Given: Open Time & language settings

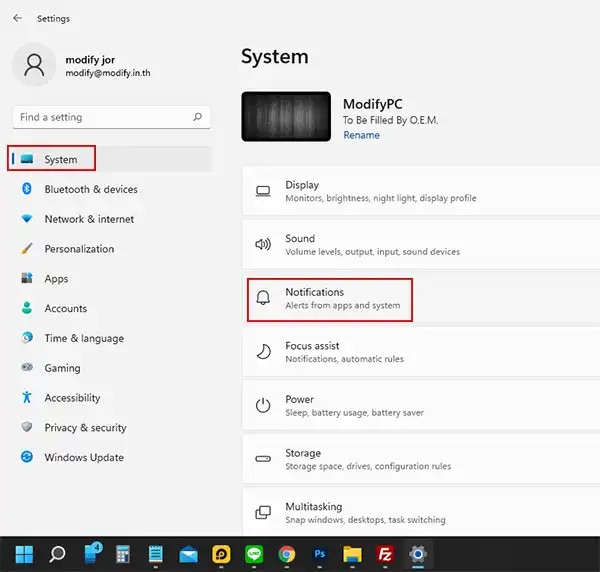Looking at the screenshot, I should click(x=84, y=338).
